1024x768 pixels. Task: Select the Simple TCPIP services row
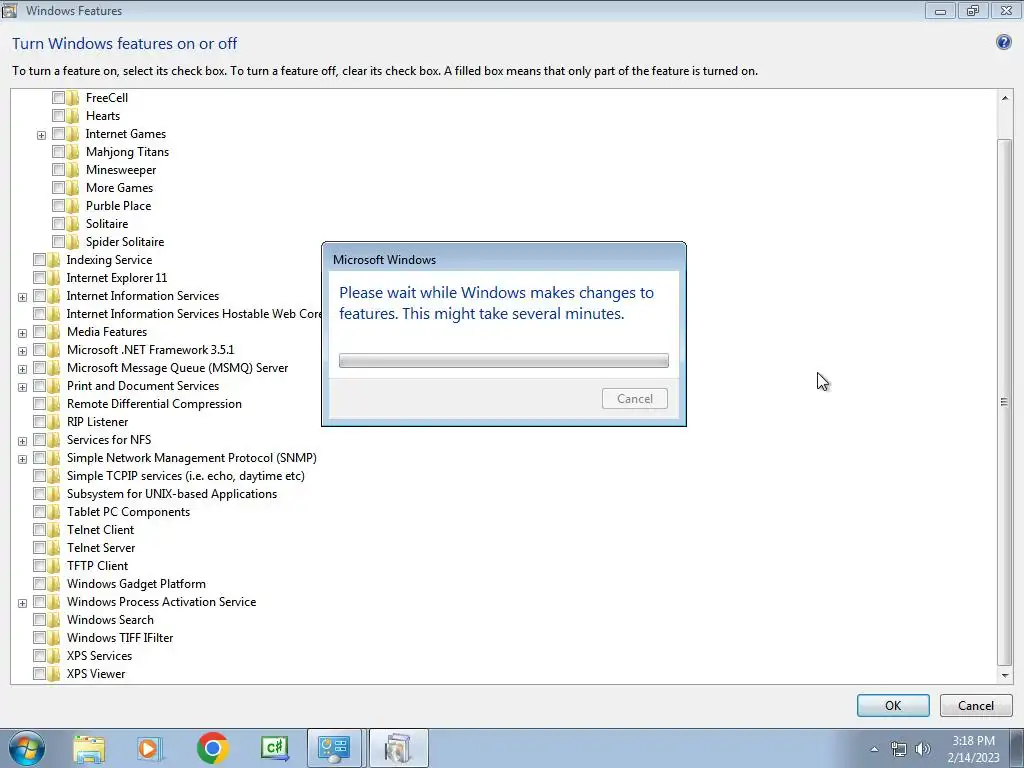click(185, 476)
